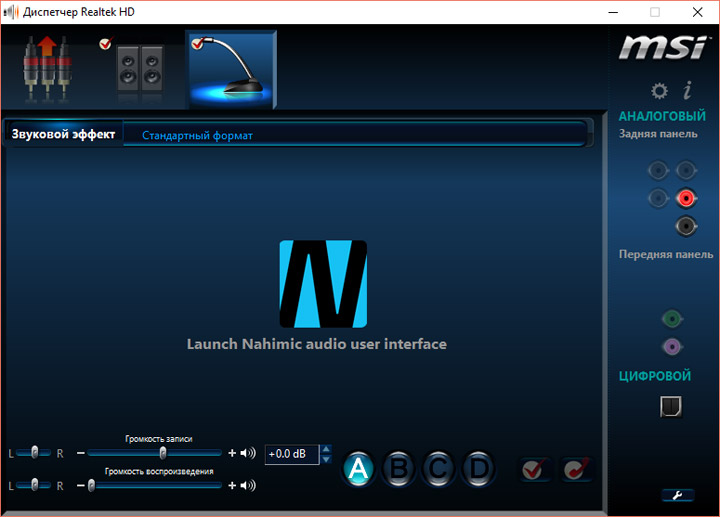
Task: Click the black rear panel jack
Action: pos(686,226)
